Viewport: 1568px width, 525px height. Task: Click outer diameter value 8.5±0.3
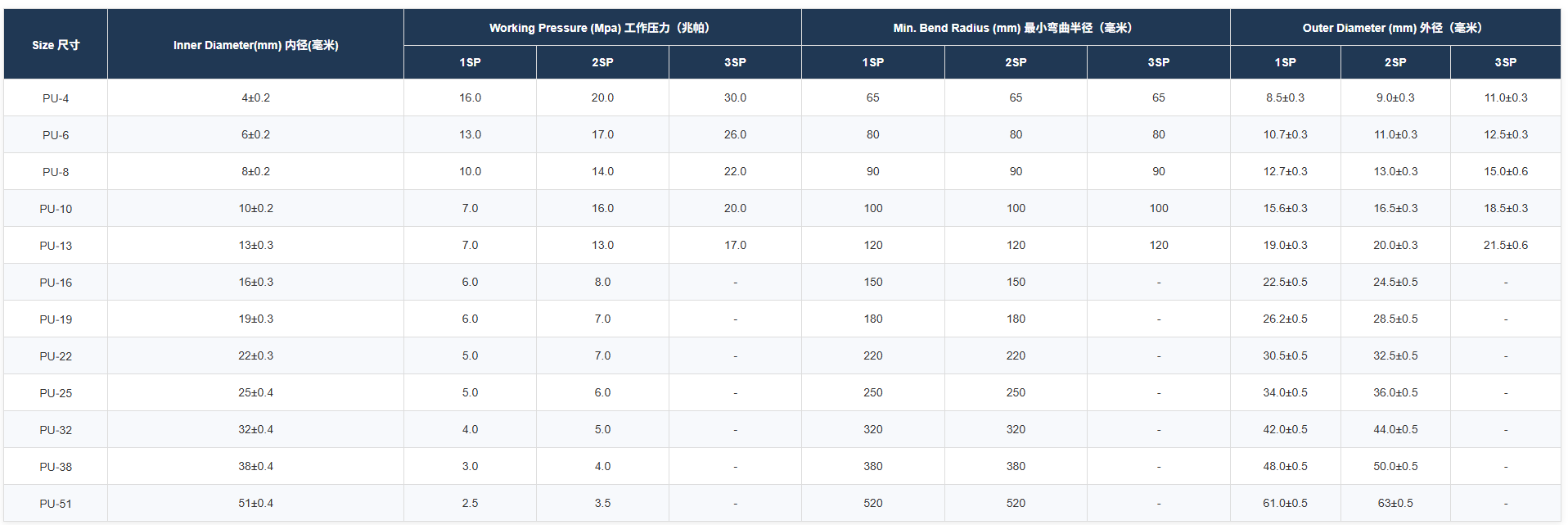click(x=1286, y=97)
